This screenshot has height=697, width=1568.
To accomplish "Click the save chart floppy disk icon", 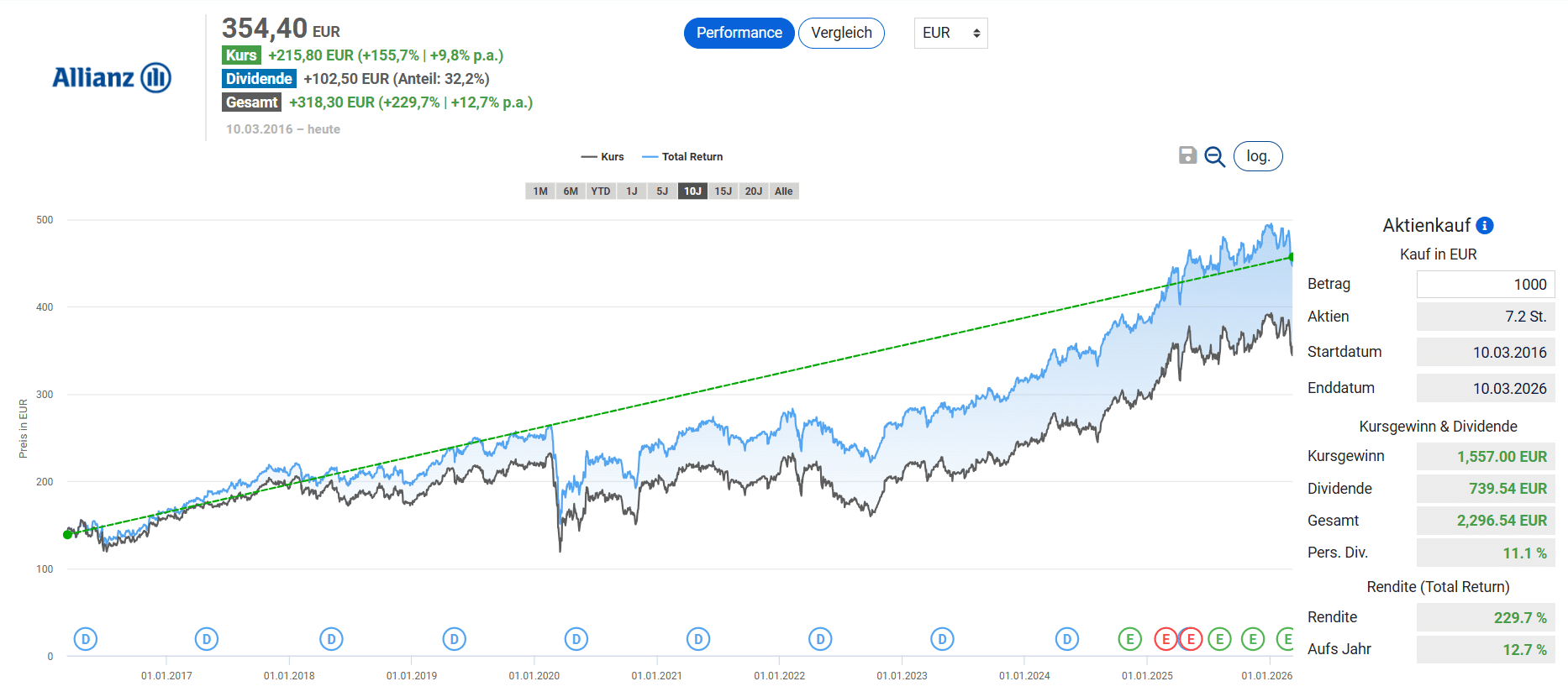I will click(x=1187, y=155).
